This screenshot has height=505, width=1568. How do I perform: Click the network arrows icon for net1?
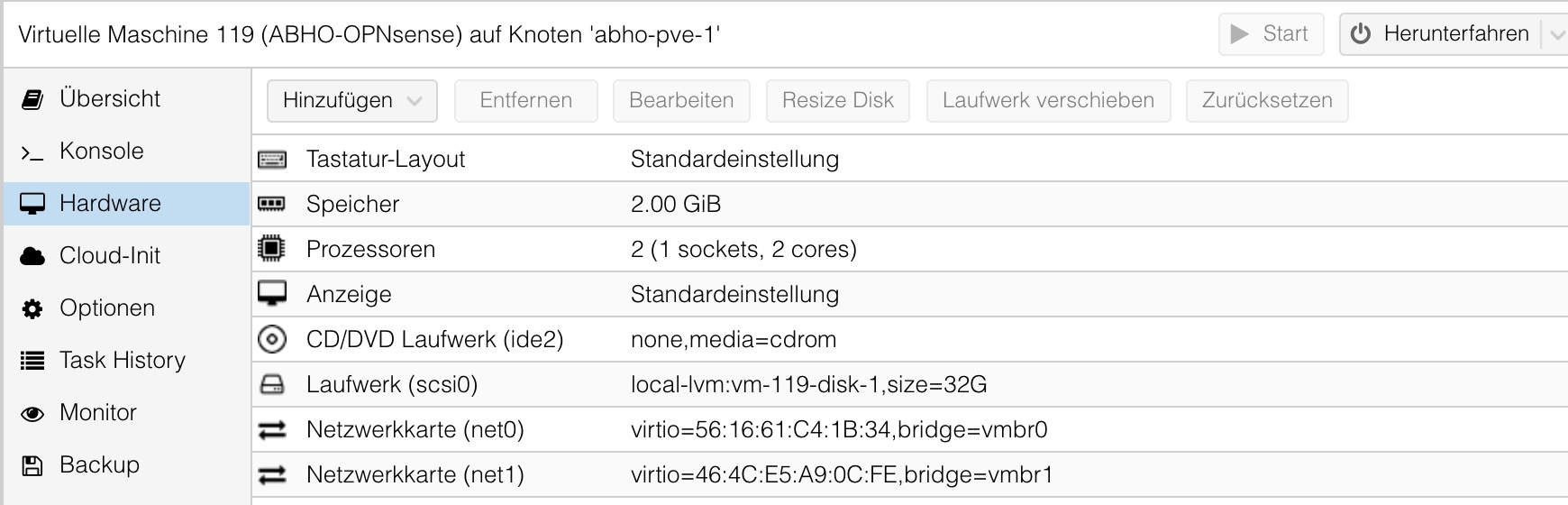click(271, 475)
